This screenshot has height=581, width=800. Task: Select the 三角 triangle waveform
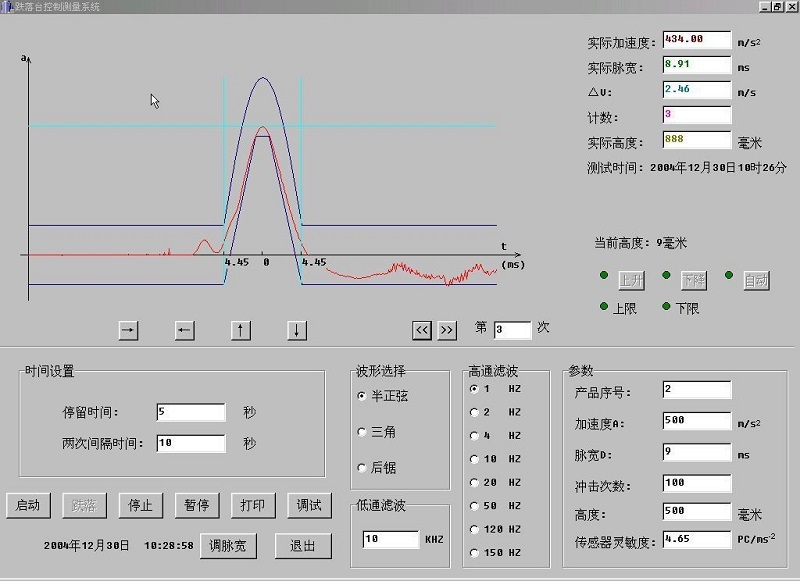[362, 432]
